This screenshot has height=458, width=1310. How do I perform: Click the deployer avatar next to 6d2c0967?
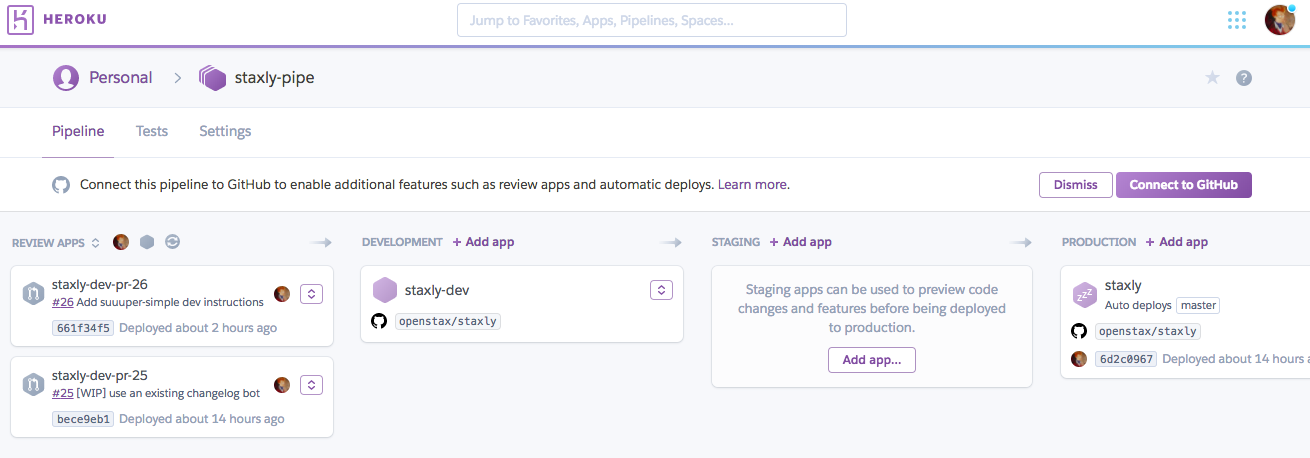pos(1079,359)
